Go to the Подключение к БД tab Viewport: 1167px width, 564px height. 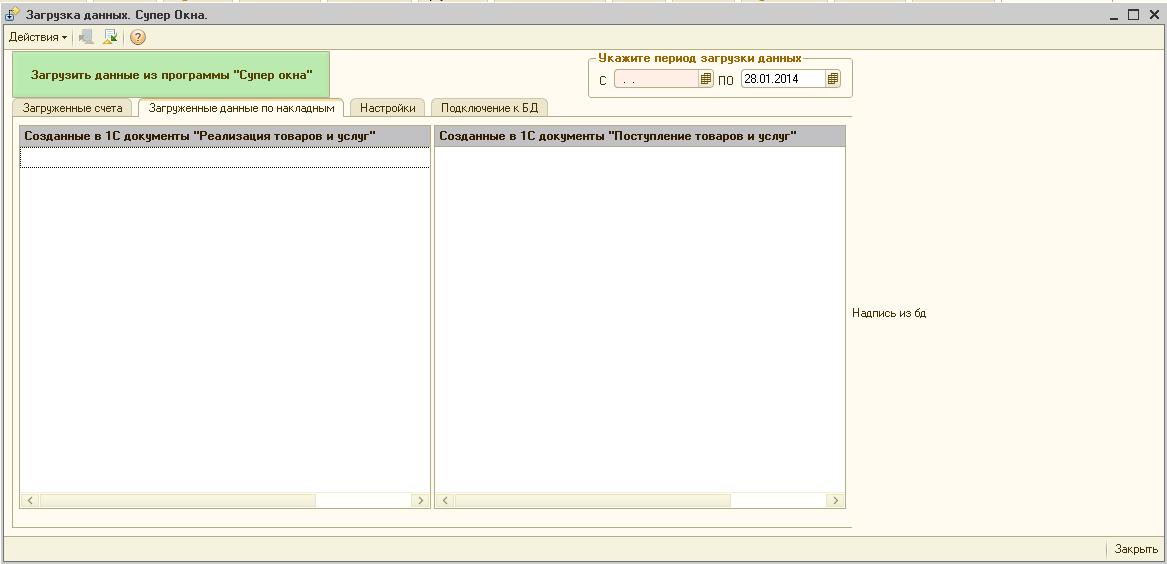click(489, 108)
